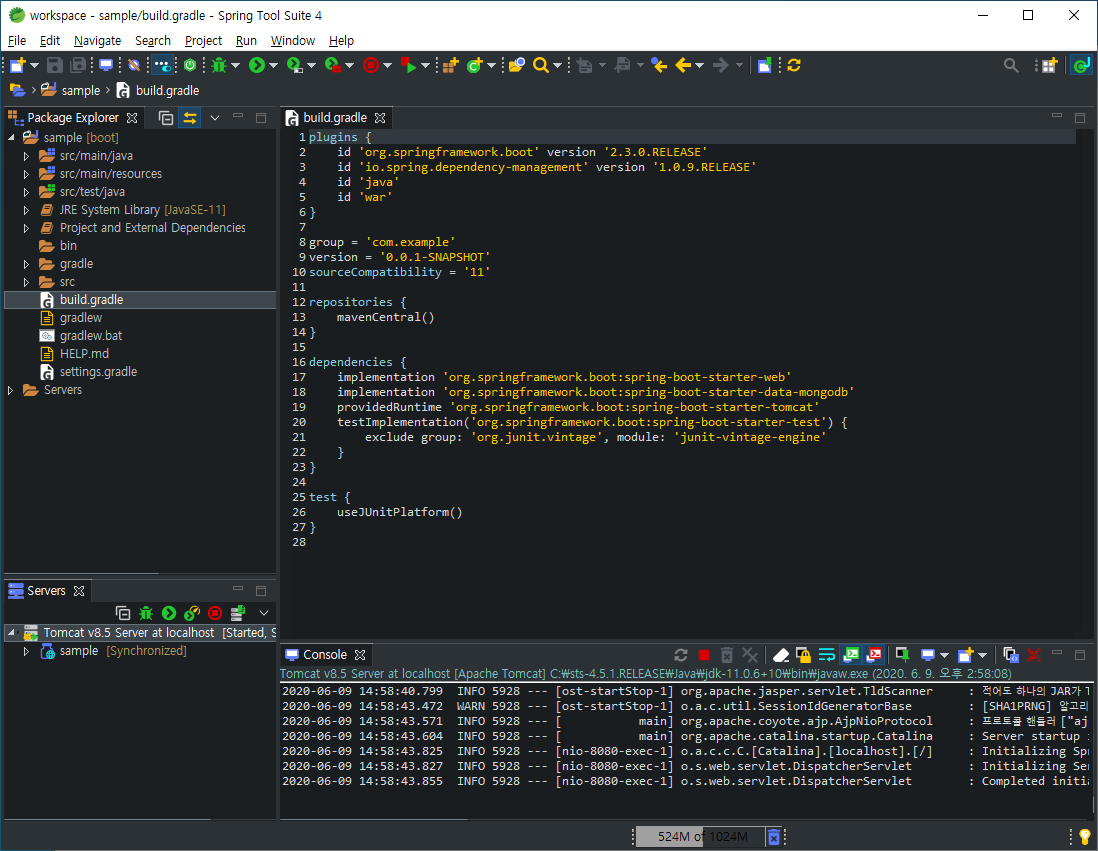Click the red Stop/Relaunch icon in main toolbar

click(x=371, y=65)
